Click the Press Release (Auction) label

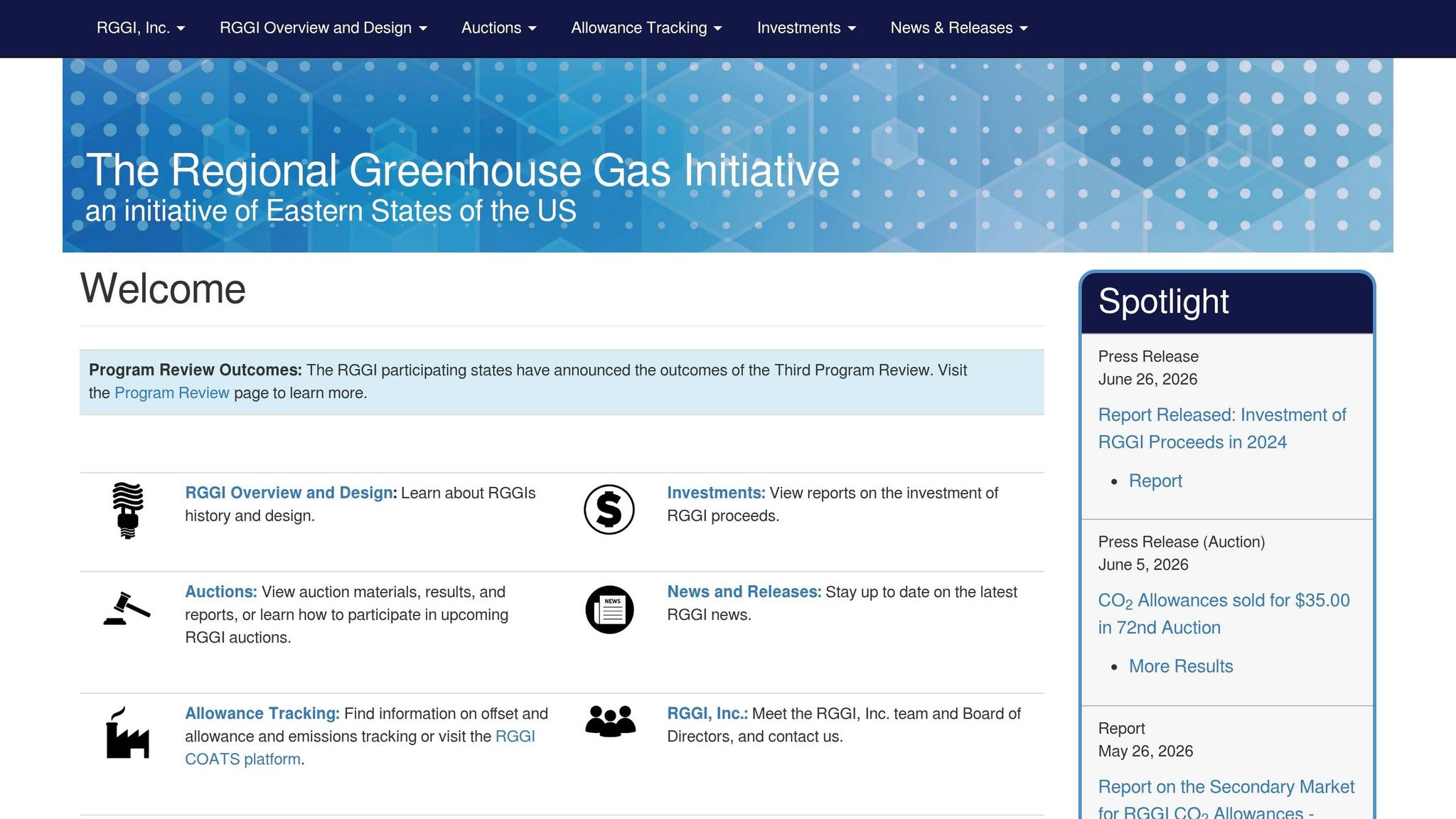tap(1181, 542)
